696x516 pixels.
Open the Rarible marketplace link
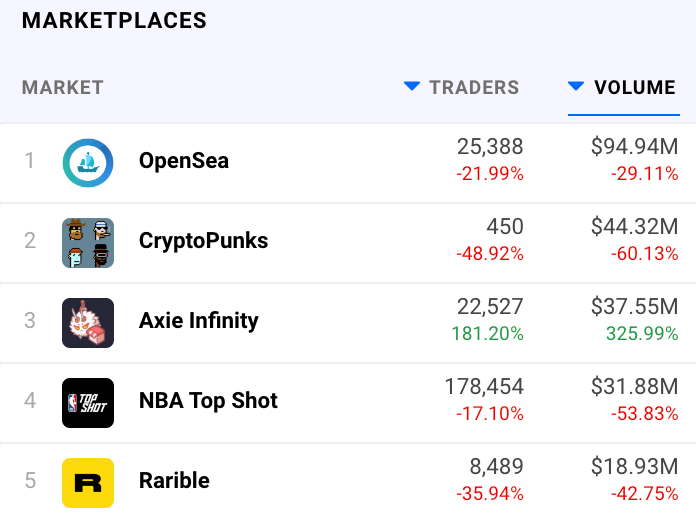(174, 481)
